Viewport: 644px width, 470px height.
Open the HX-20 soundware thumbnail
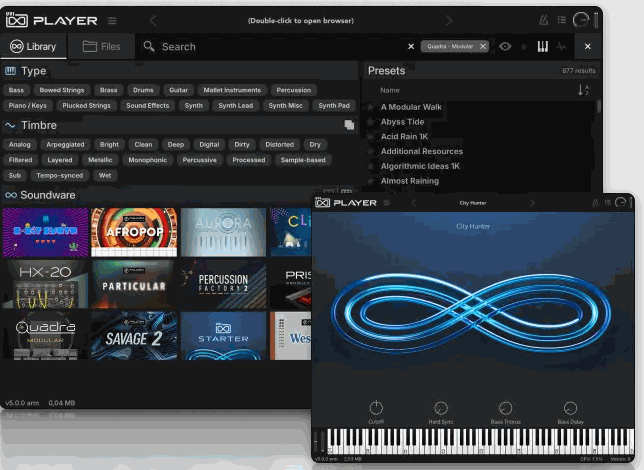(x=46, y=284)
